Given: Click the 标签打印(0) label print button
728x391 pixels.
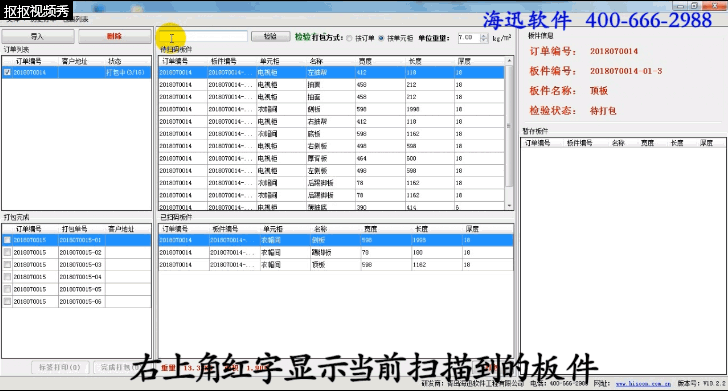Looking at the screenshot, I should (x=59, y=367).
